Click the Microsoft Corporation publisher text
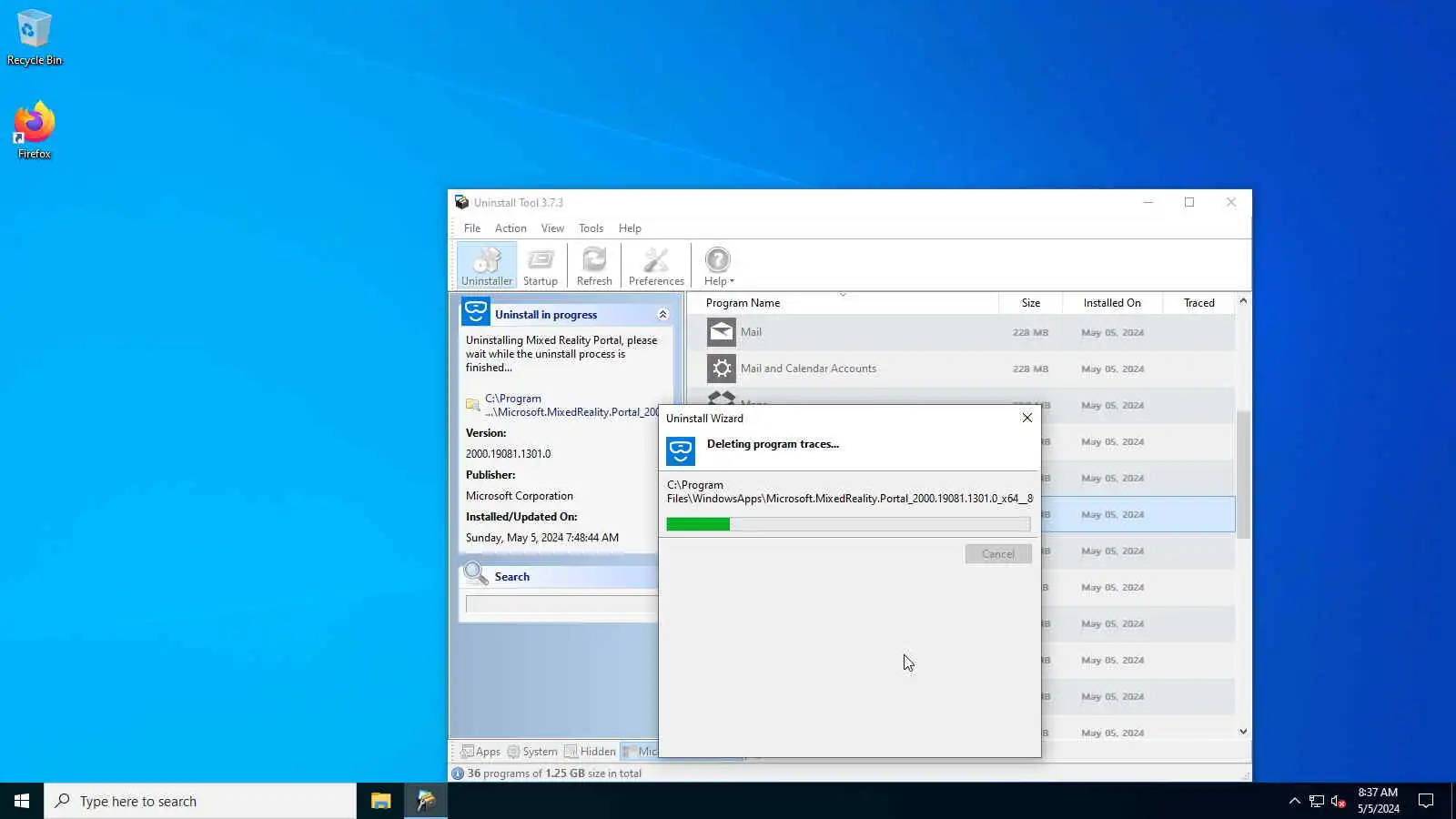Image resolution: width=1456 pixels, height=819 pixels. [520, 496]
